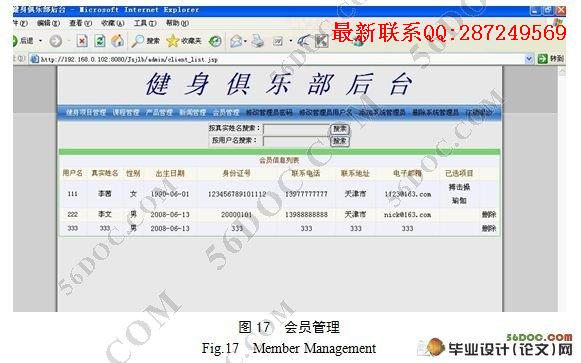Click the 用户名 column header
581x363 pixels.
(73, 173)
